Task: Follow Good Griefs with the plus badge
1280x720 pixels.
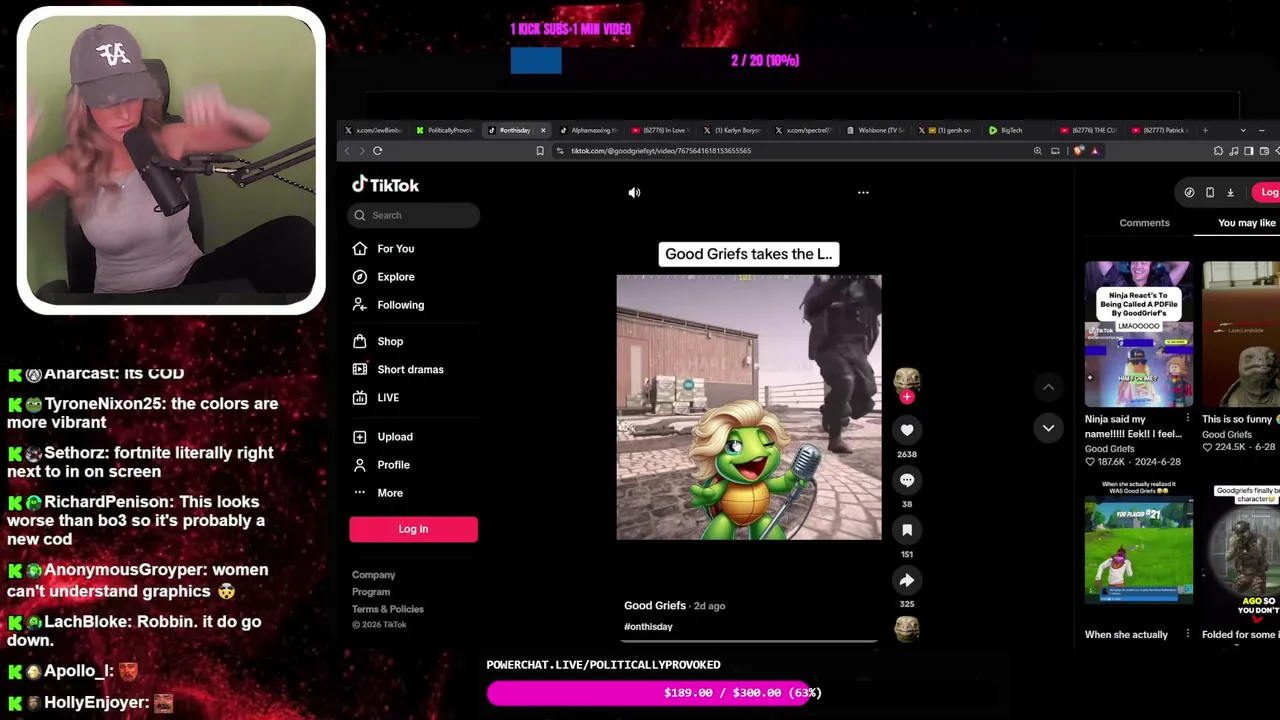Action: coord(907,397)
